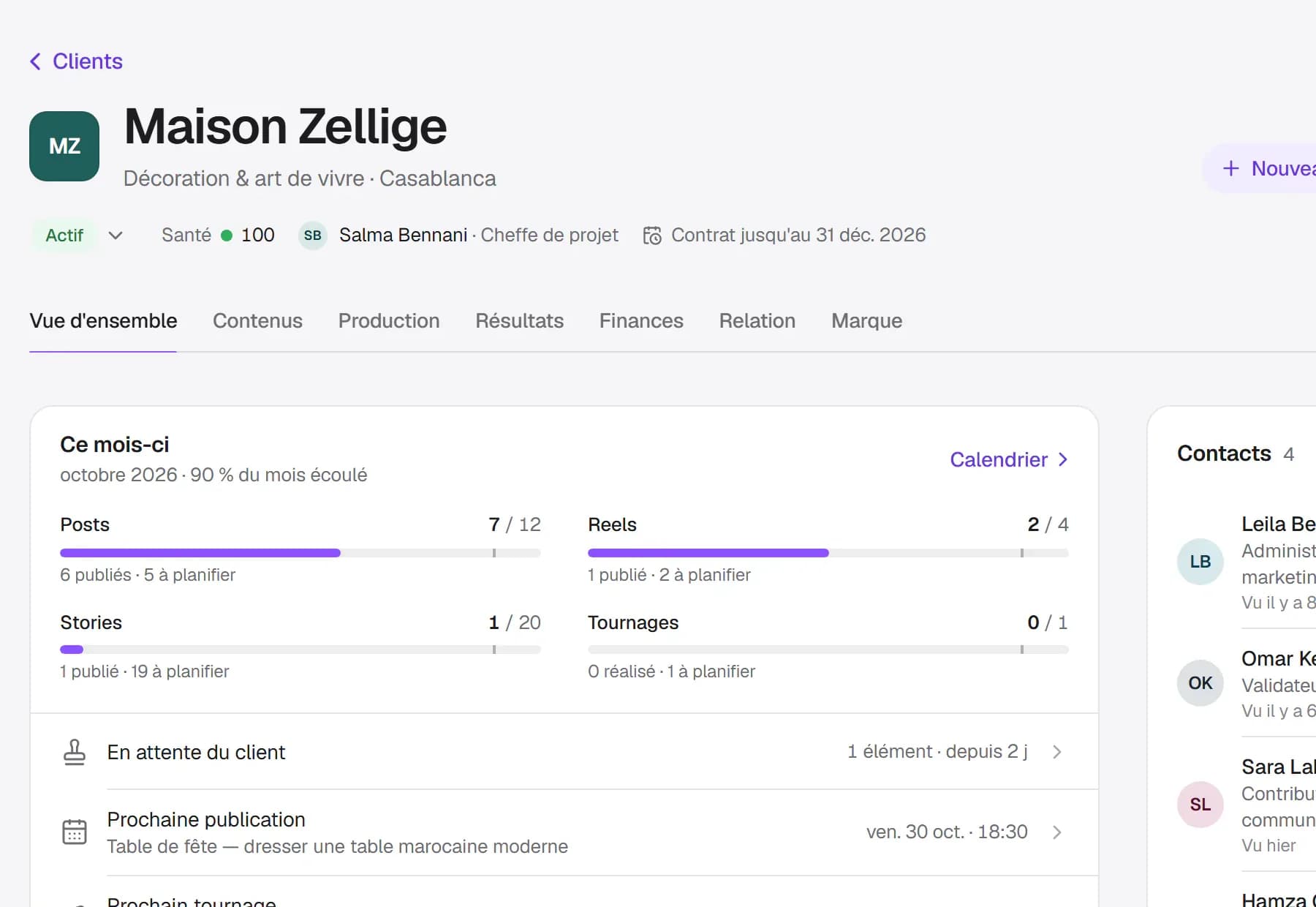Open the Relation tab

(x=757, y=321)
